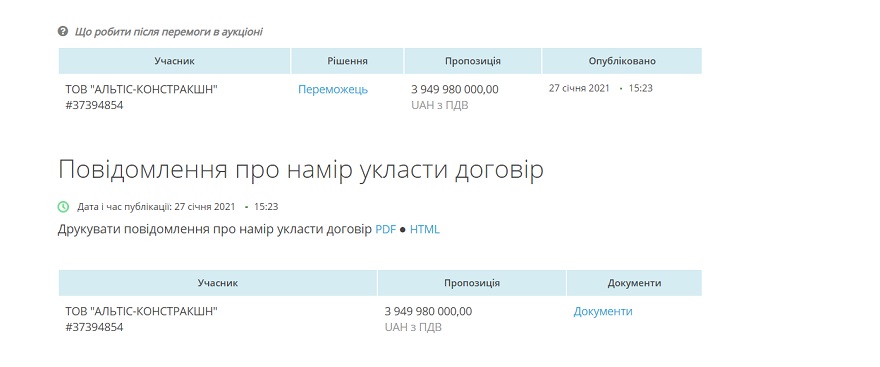Click the Рішення column header
Image resolution: width=880 pixels, height=367 pixels.
(347, 61)
